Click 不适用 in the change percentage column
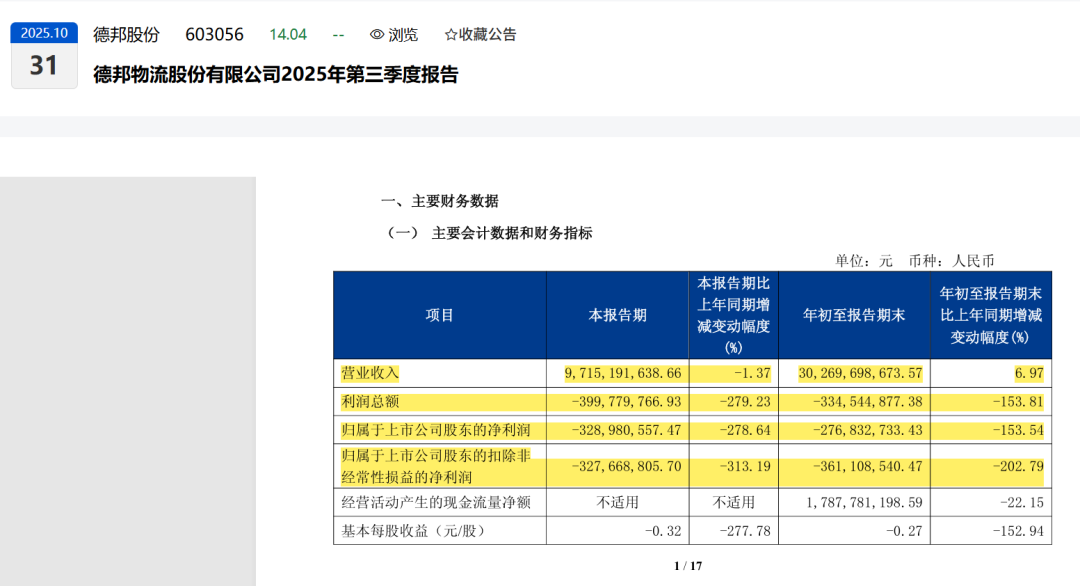The height and width of the screenshot is (586, 1080). pyautogui.click(x=734, y=503)
